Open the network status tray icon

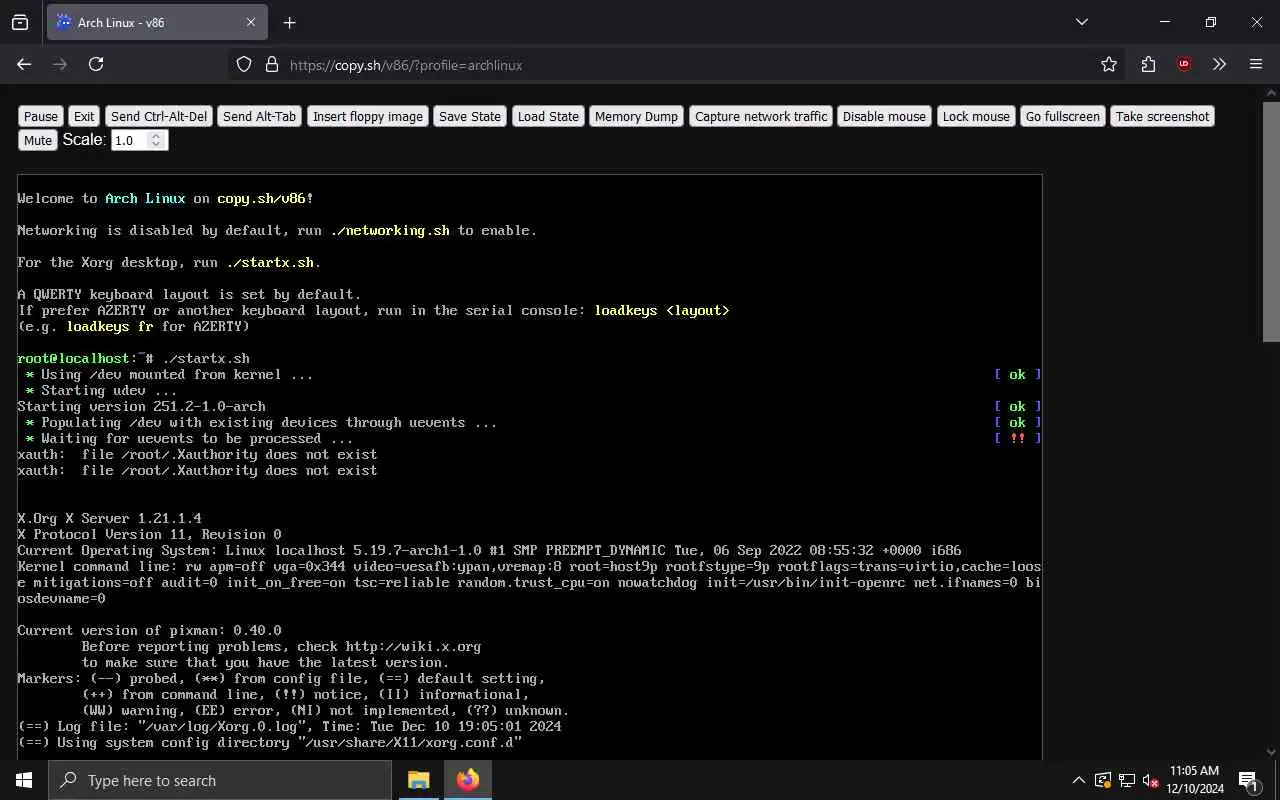[1126, 780]
